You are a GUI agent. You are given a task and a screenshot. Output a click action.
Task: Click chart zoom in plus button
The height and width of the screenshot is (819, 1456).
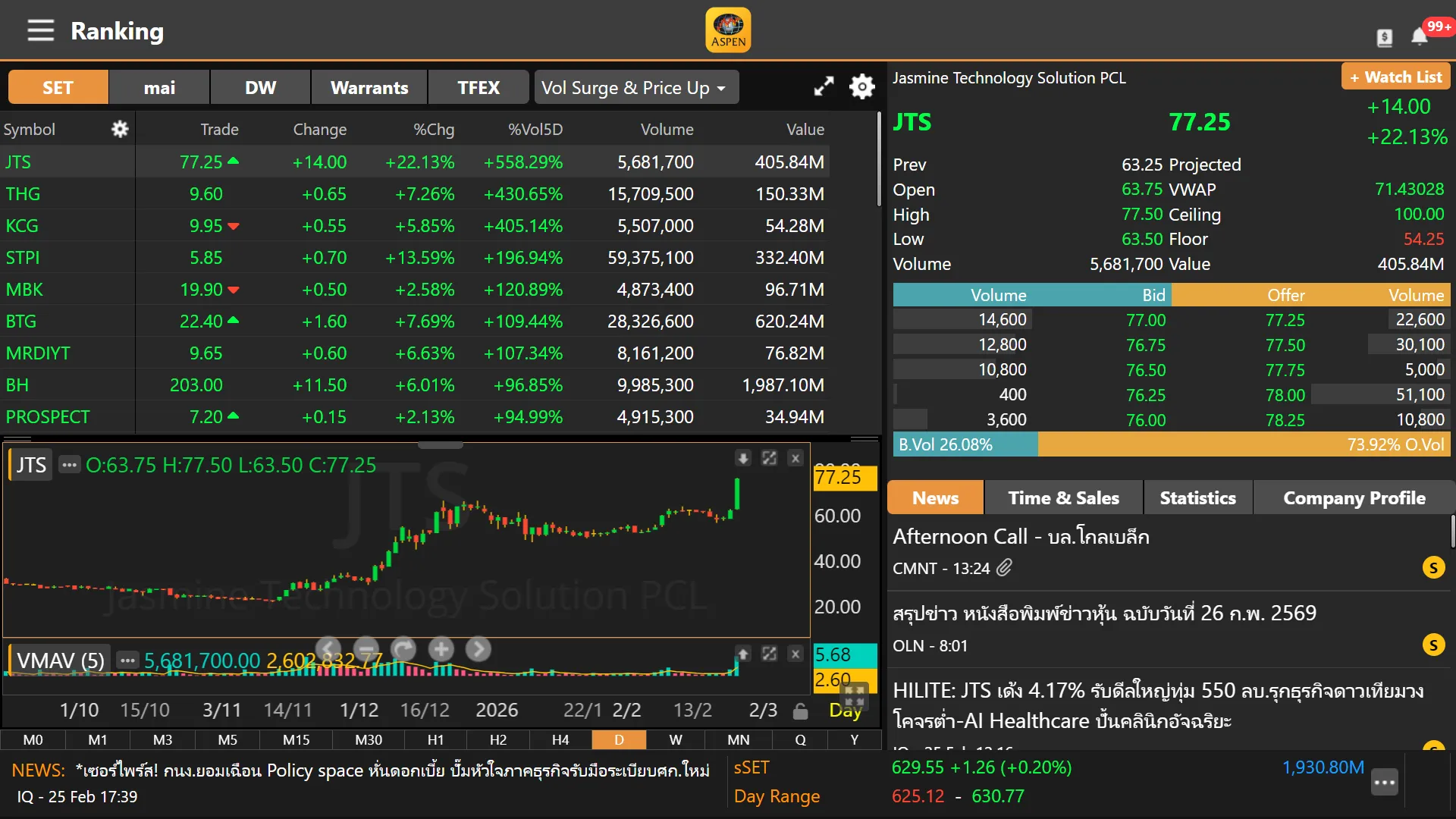tap(441, 649)
